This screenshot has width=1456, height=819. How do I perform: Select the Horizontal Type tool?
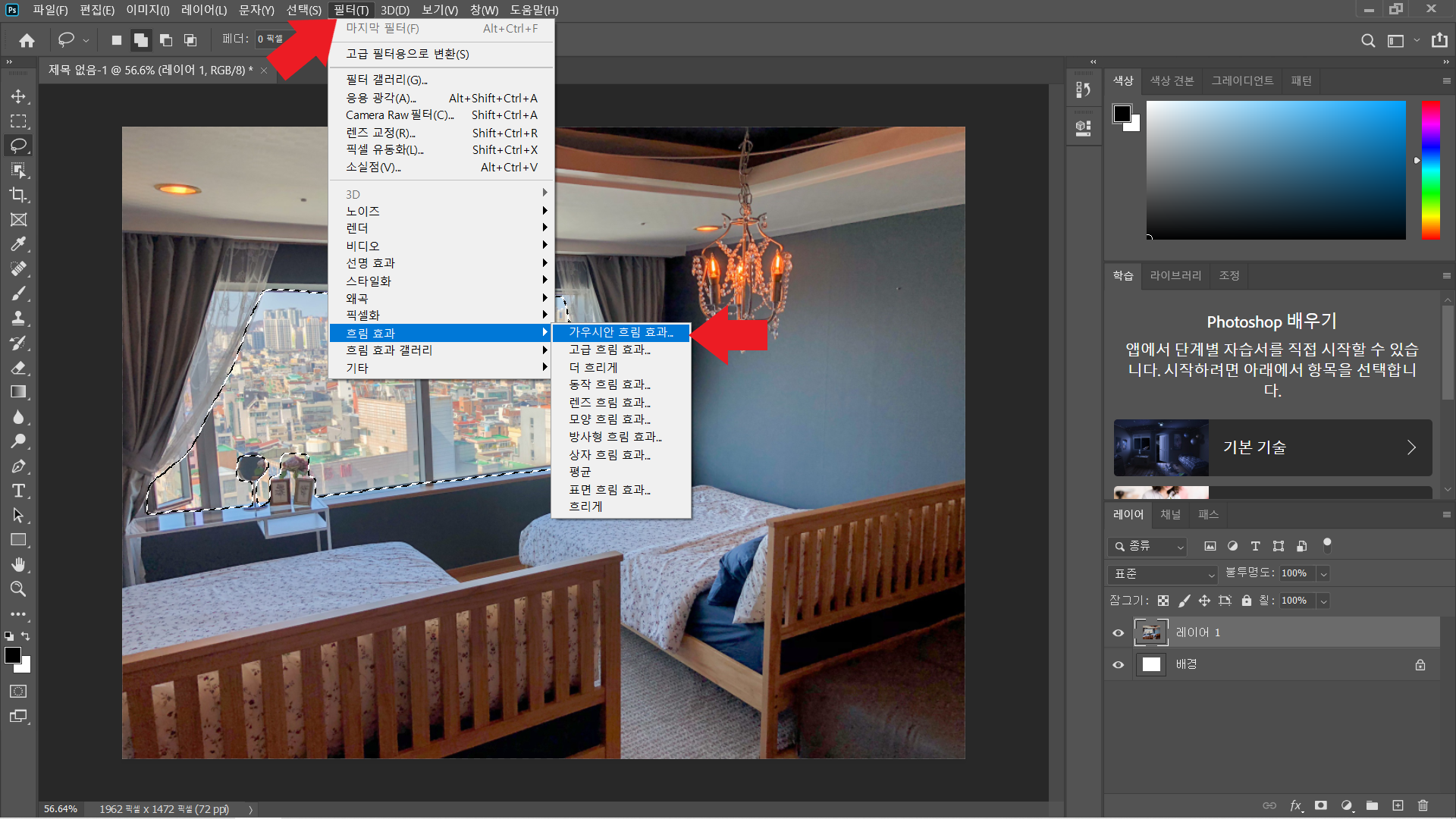point(18,491)
